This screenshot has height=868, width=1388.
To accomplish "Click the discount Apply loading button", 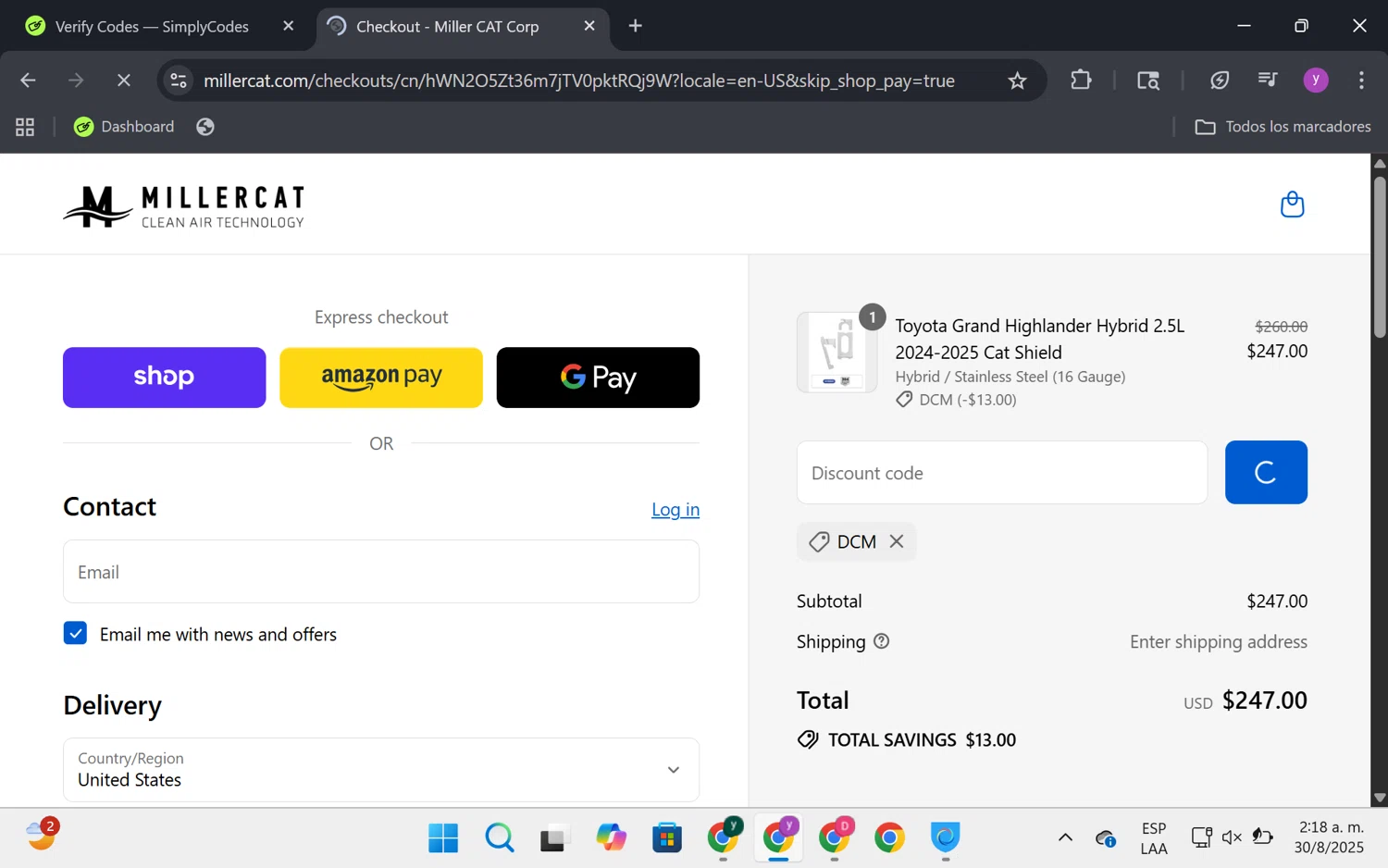I will tap(1266, 473).
